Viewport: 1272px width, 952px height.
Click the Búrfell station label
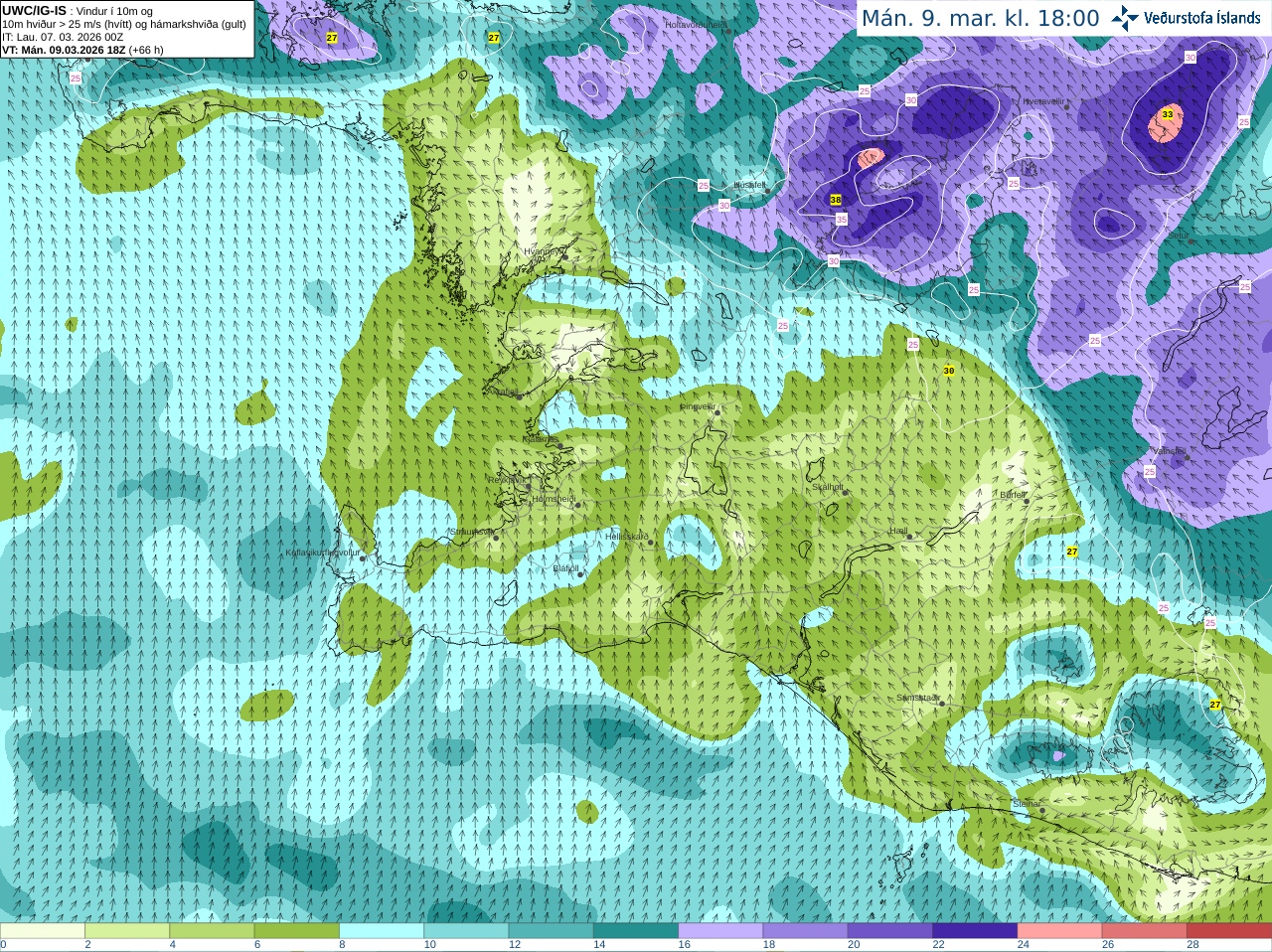coord(1013,495)
